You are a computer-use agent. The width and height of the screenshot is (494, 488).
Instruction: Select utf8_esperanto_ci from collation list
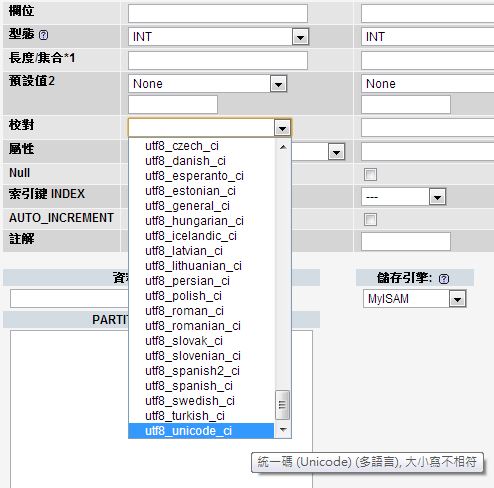pos(201,176)
